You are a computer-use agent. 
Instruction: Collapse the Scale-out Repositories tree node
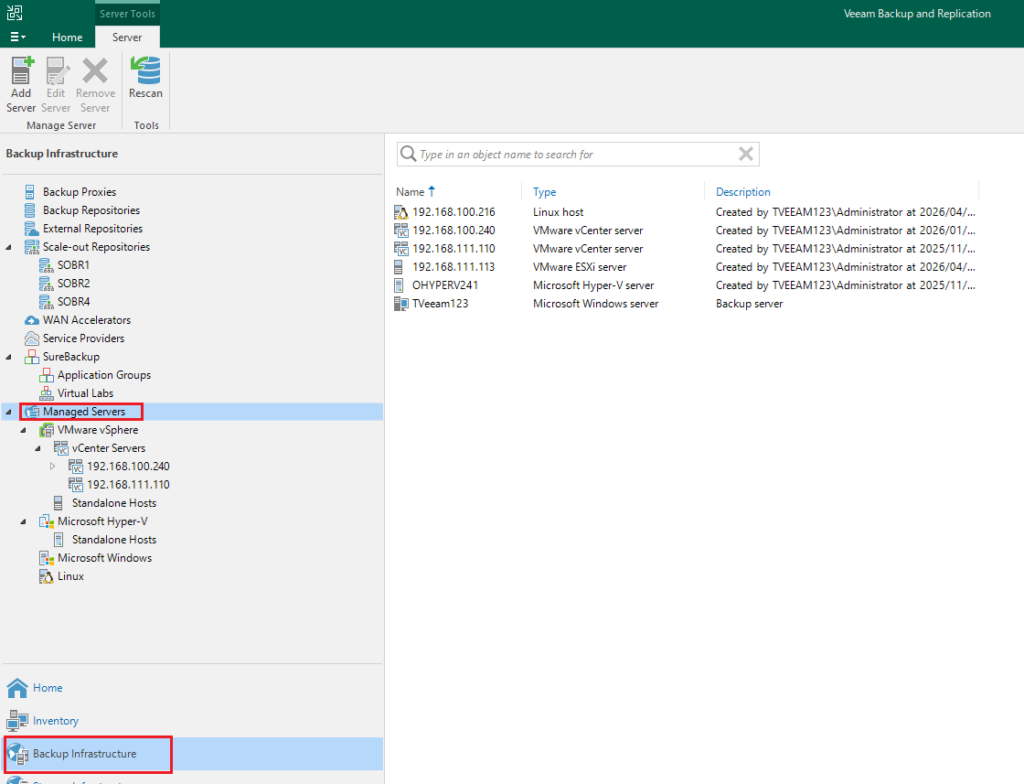(x=9, y=247)
